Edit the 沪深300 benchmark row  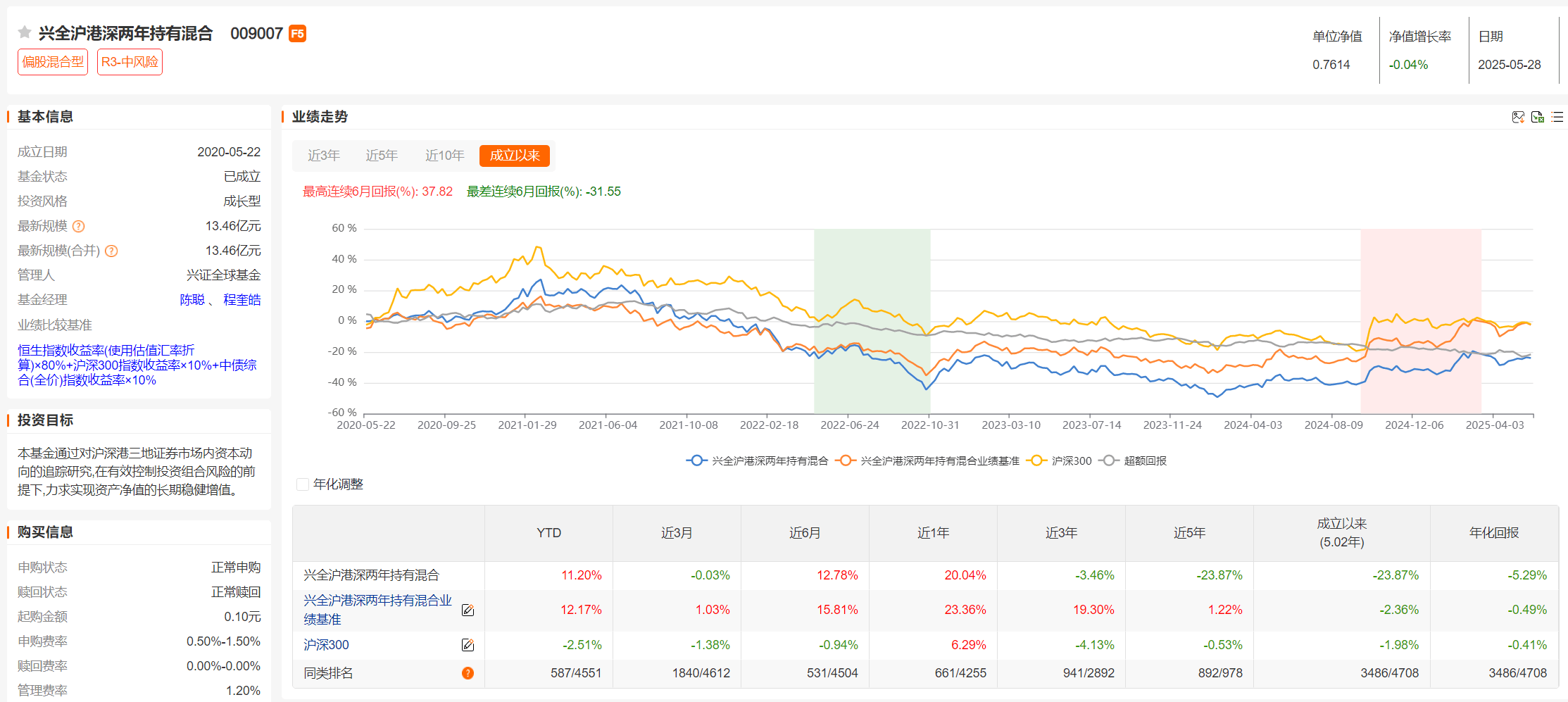468,645
